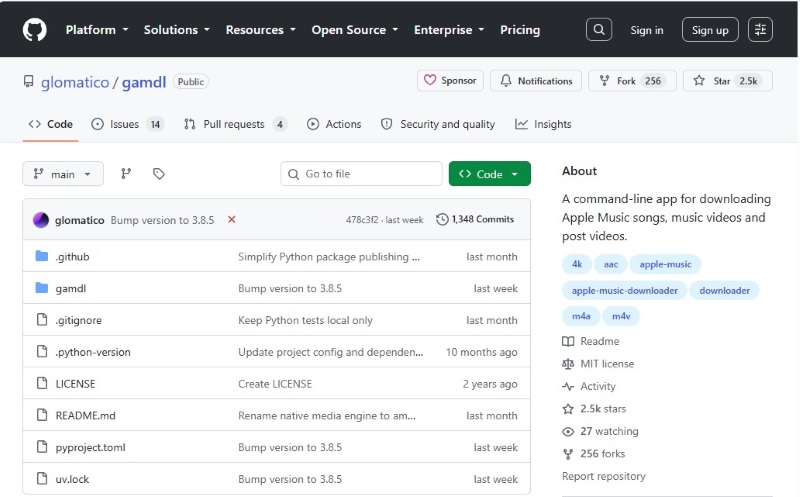Open the main branch selector
The width and height of the screenshot is (800, 497).
(x=63, y=174)
